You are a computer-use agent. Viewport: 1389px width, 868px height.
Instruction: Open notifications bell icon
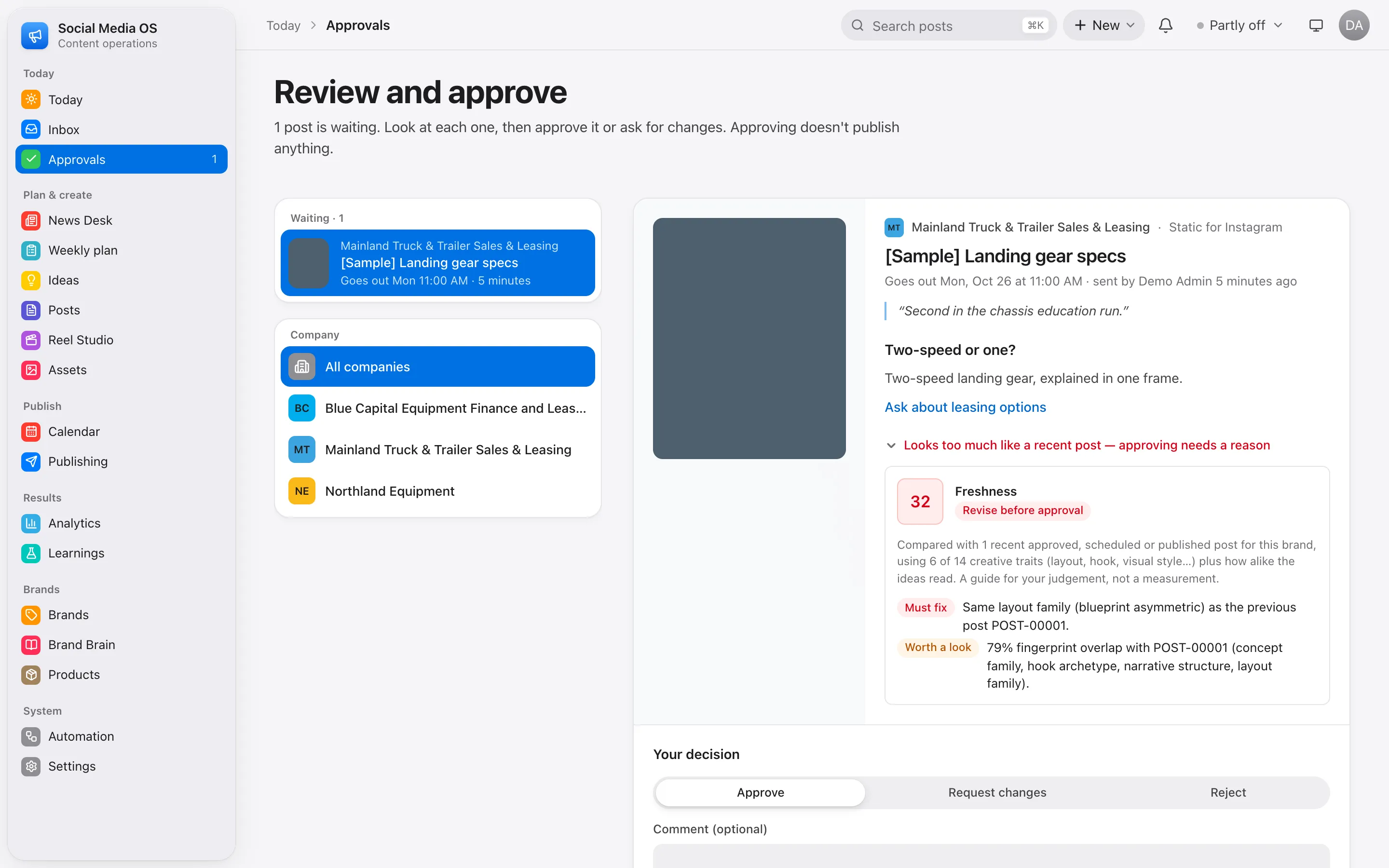click(1165, 25)
